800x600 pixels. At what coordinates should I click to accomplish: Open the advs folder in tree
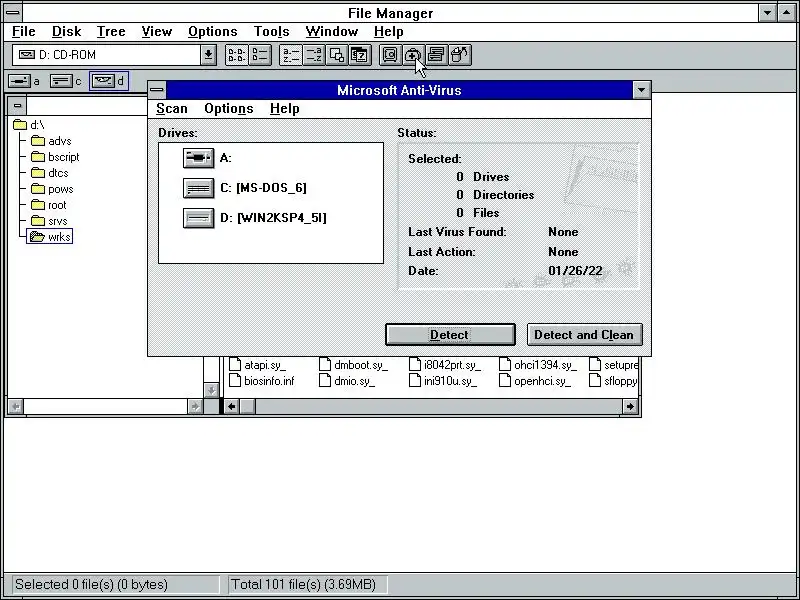point(51,141)
